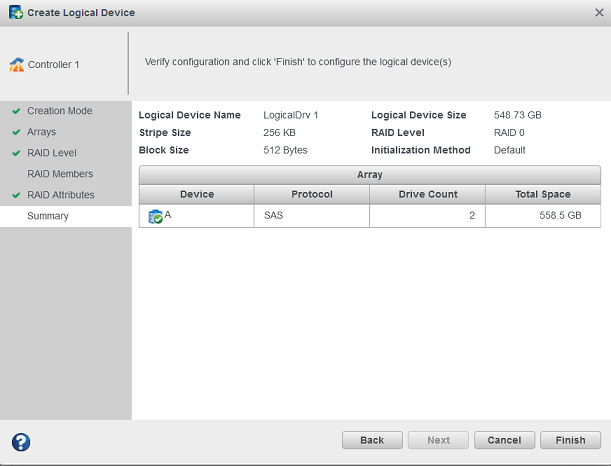The width and height of the screenshot is (611, 466).
Task: Open help with the question mark icon
Action: click(20, 441)
